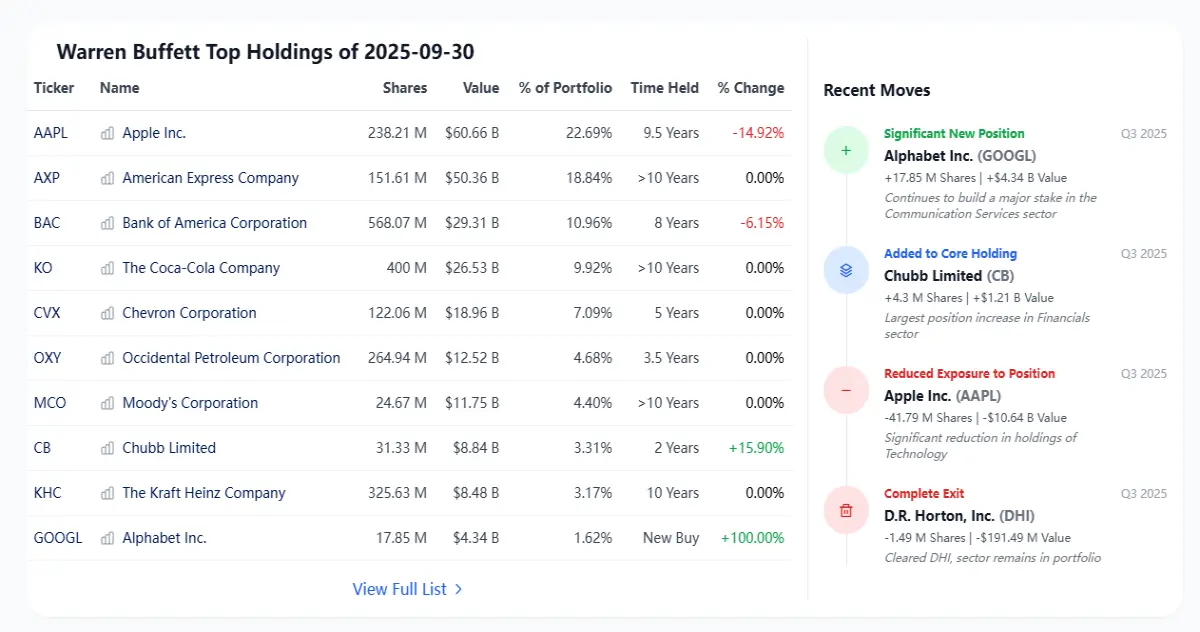Viewport: 1200px width, 632px height.
Task: Click the Complete Exit label
Action: [924, 494]
